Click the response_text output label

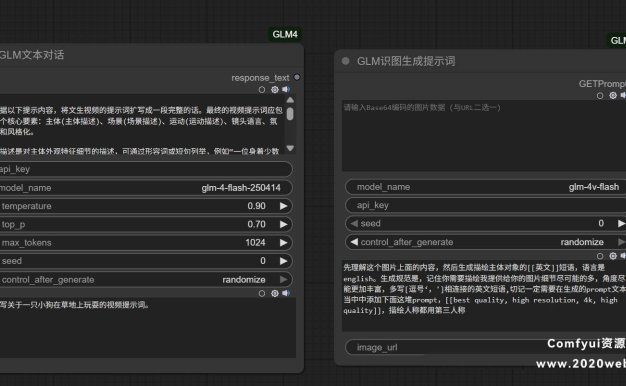coord(260,78)
